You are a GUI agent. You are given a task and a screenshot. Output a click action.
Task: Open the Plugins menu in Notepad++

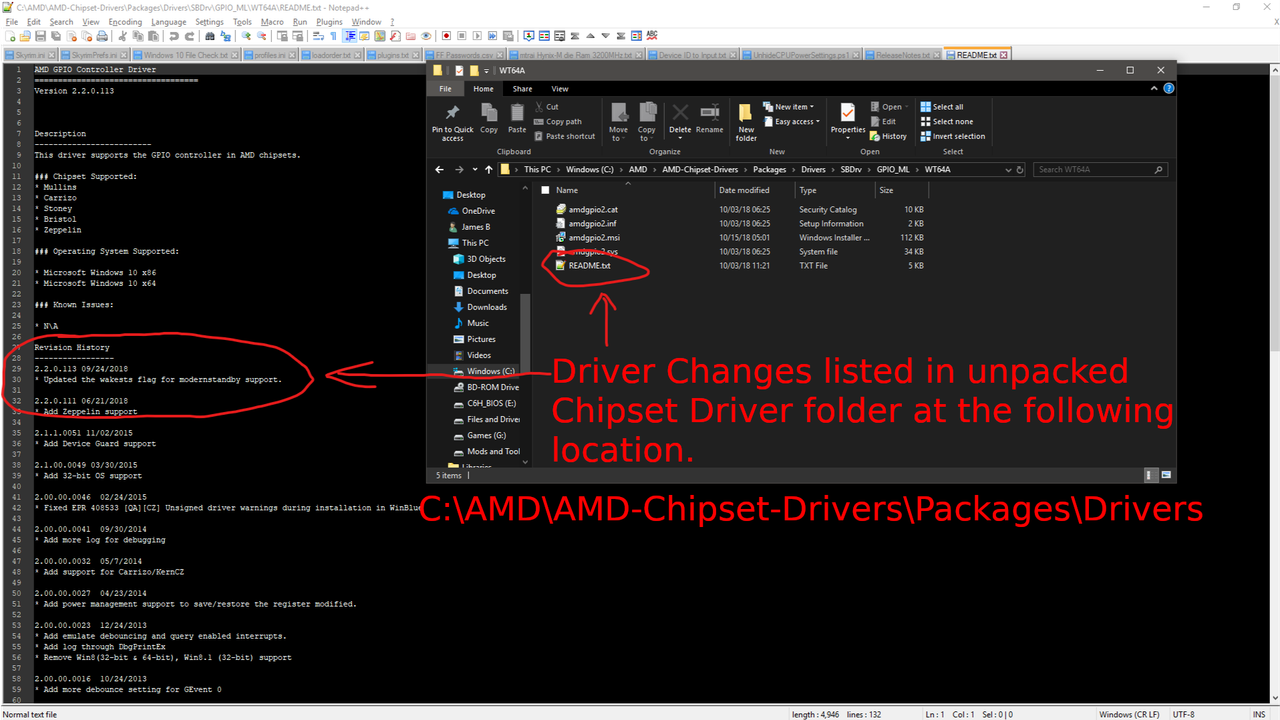[329, 21]
